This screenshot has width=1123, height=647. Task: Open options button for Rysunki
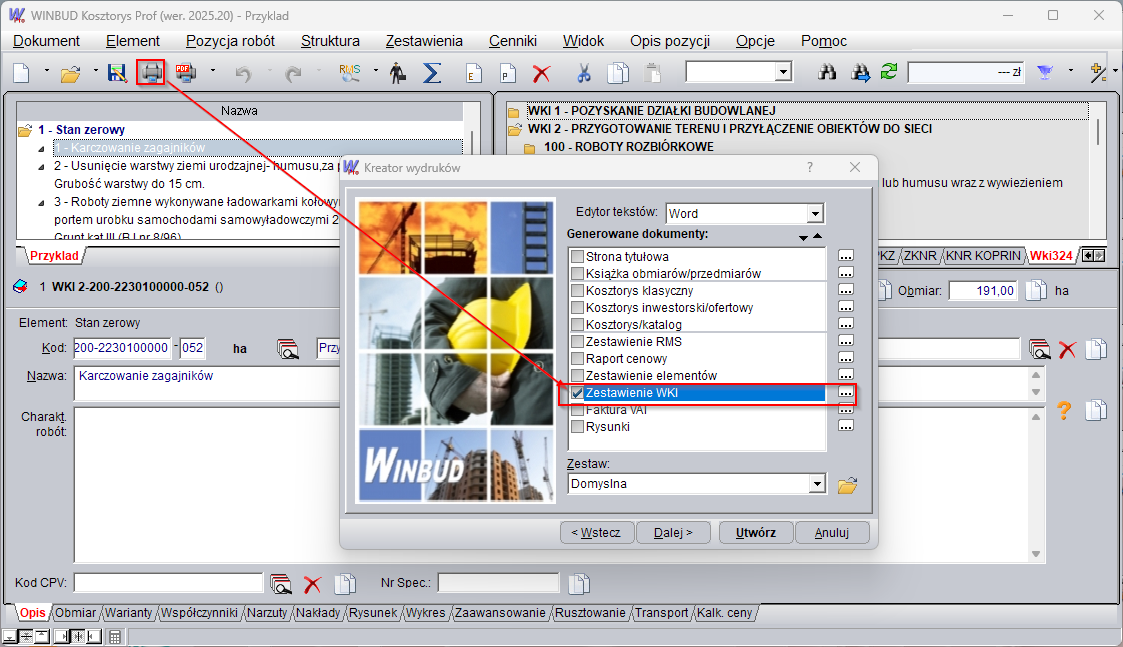(846, 426)
